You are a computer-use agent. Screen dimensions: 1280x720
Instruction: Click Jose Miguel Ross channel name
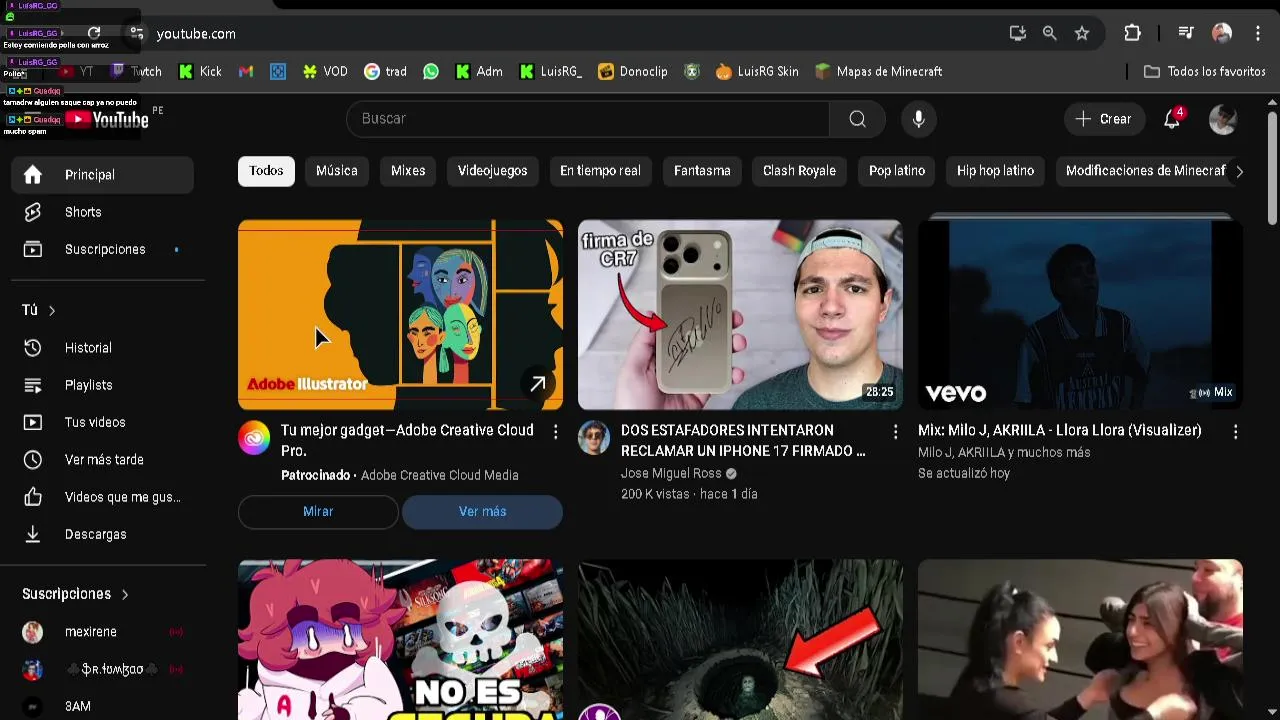671,474
